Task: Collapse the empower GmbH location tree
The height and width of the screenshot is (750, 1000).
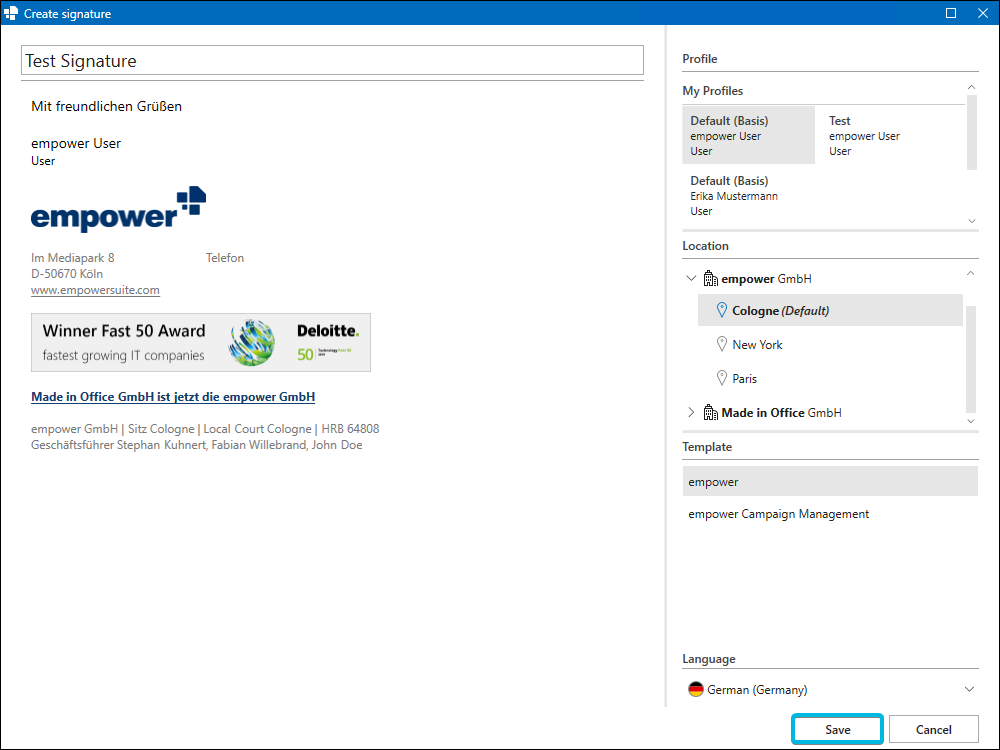Action: coord(691,278)
